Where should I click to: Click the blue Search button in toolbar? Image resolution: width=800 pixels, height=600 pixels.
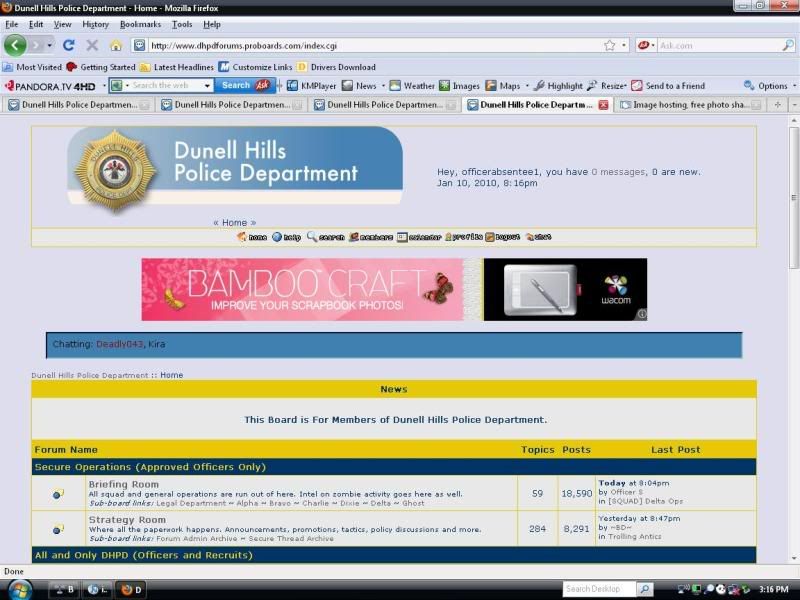(235, 86)
